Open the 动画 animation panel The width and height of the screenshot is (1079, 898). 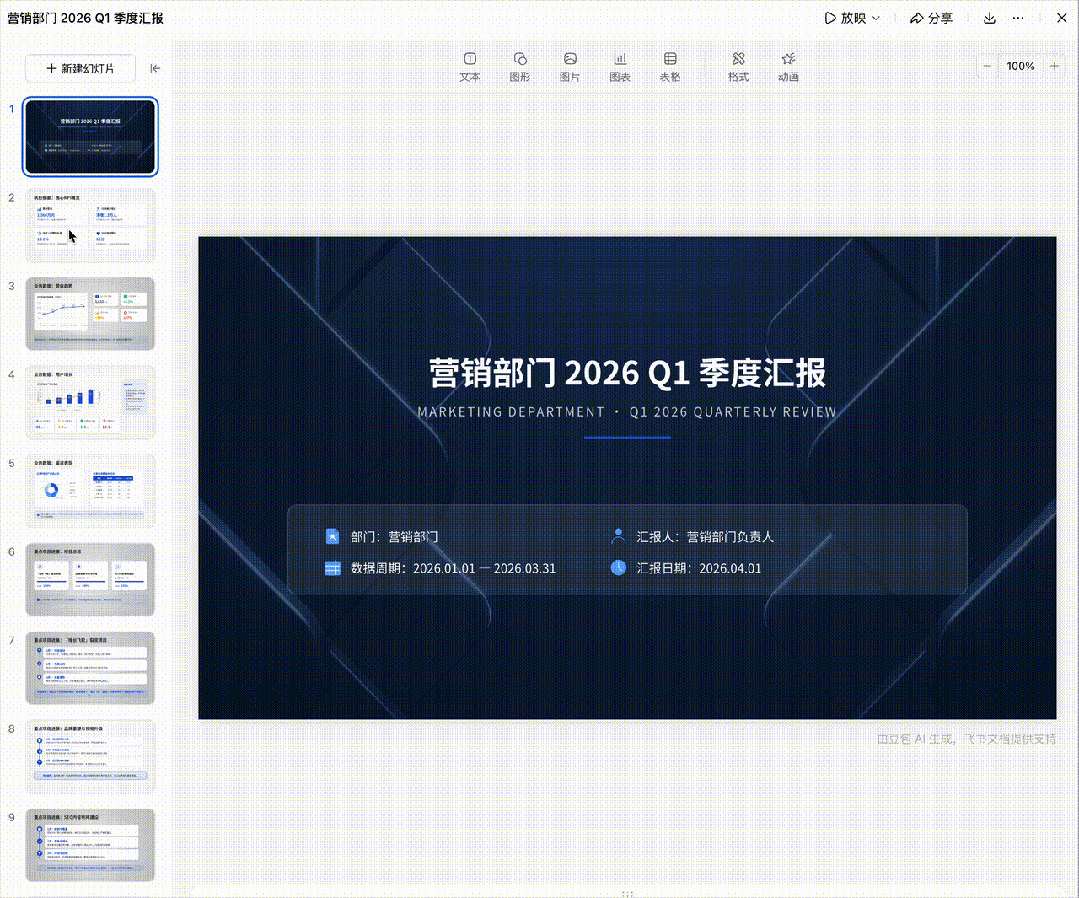point(788,66)
